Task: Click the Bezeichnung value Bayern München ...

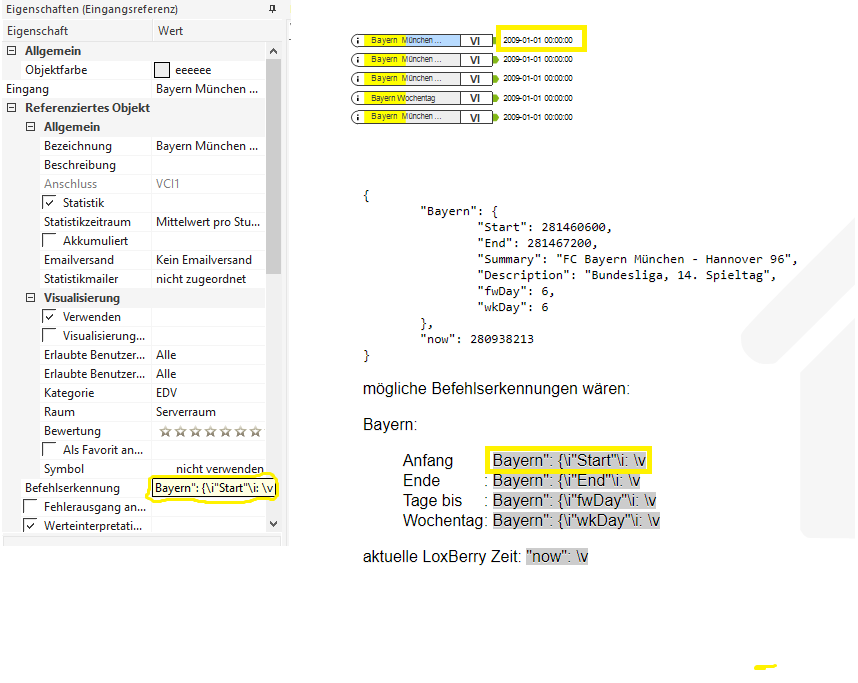Action: point(208,146)
